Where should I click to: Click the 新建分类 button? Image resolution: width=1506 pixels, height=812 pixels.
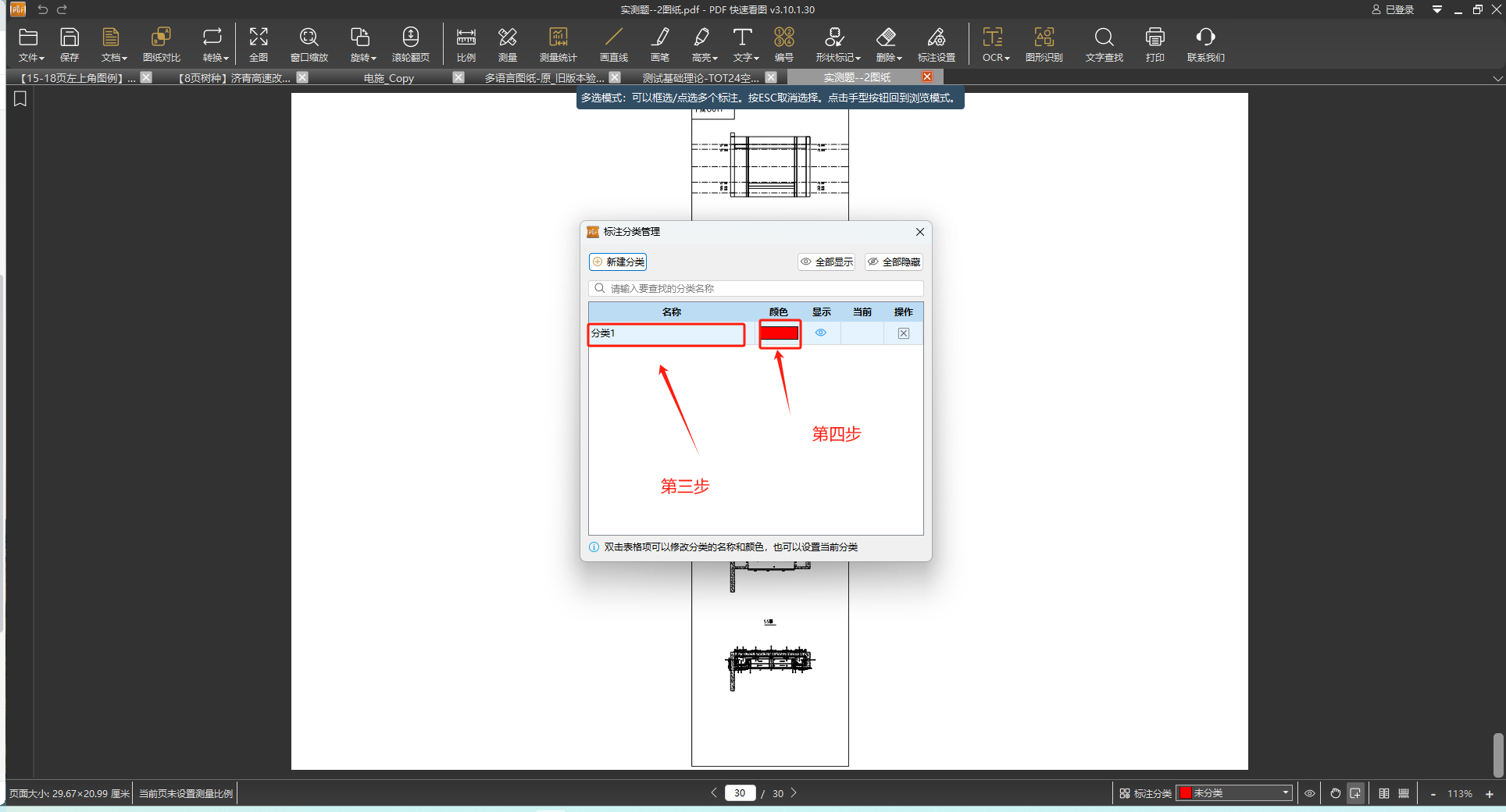pyautogui.click(x=618, y=262)
